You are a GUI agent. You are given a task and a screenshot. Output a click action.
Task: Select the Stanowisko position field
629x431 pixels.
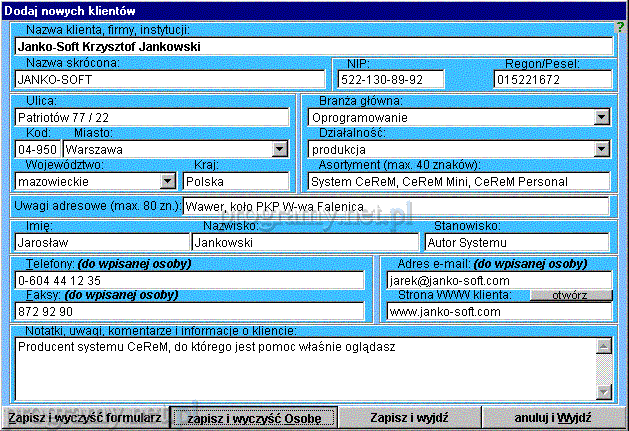click(x=516, y=241)
